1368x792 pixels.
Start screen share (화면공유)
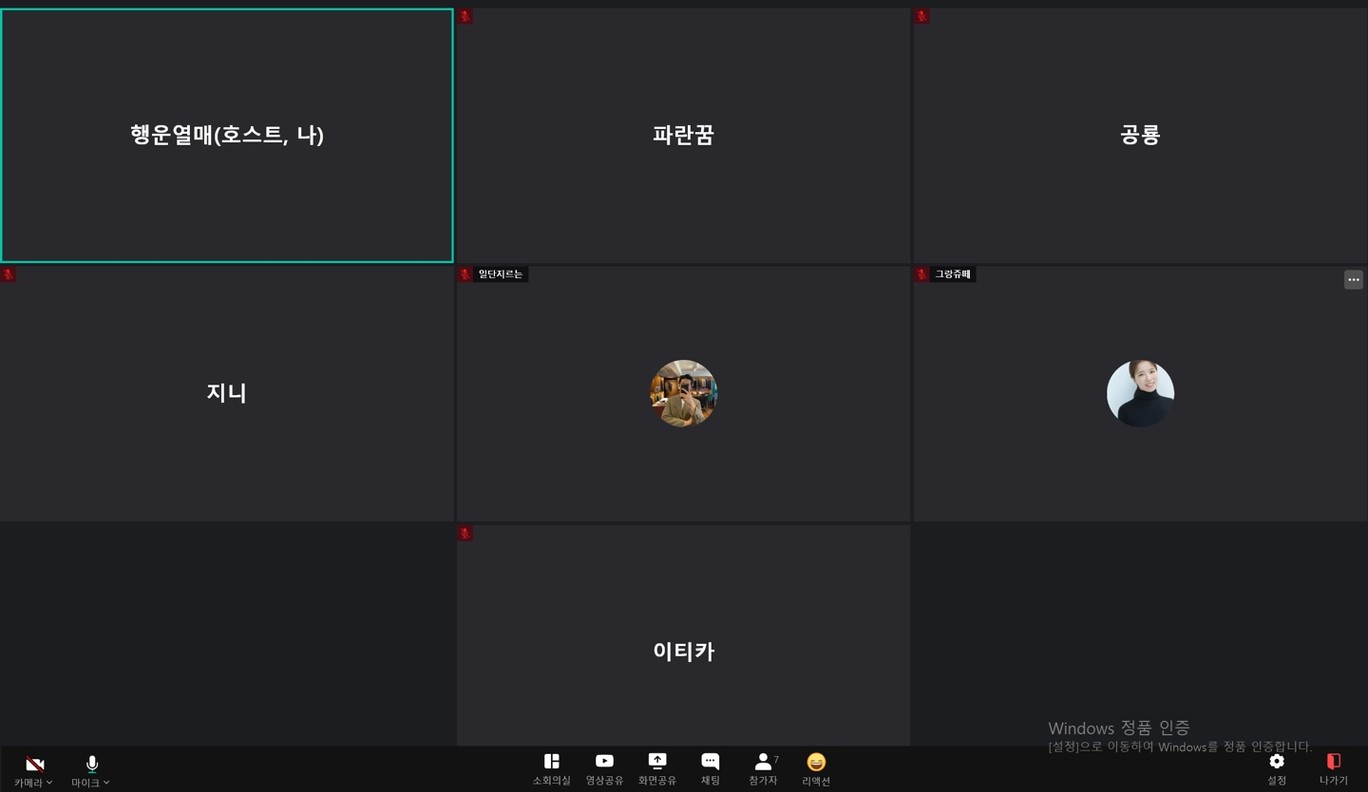tap(657, 769)
